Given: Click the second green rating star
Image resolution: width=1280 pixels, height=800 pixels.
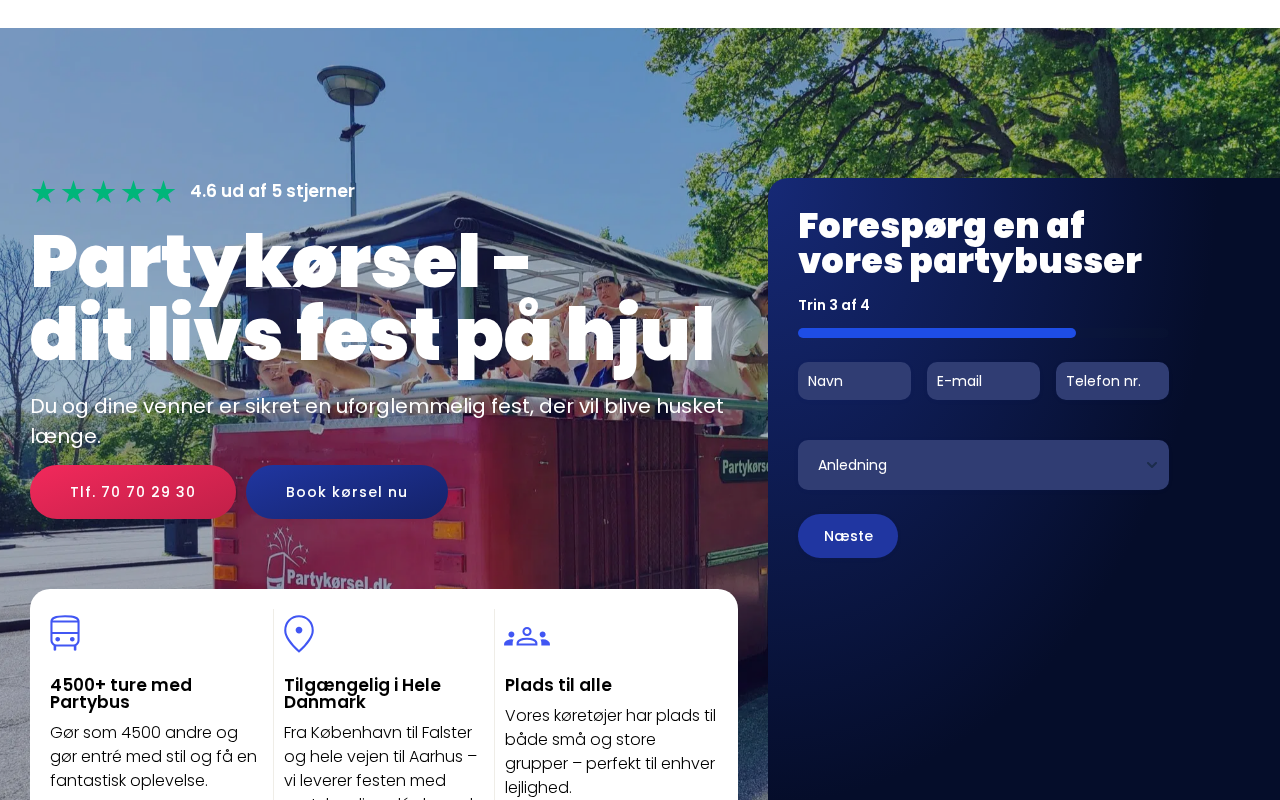Looking at the screenshot, I should coord(73,192).
